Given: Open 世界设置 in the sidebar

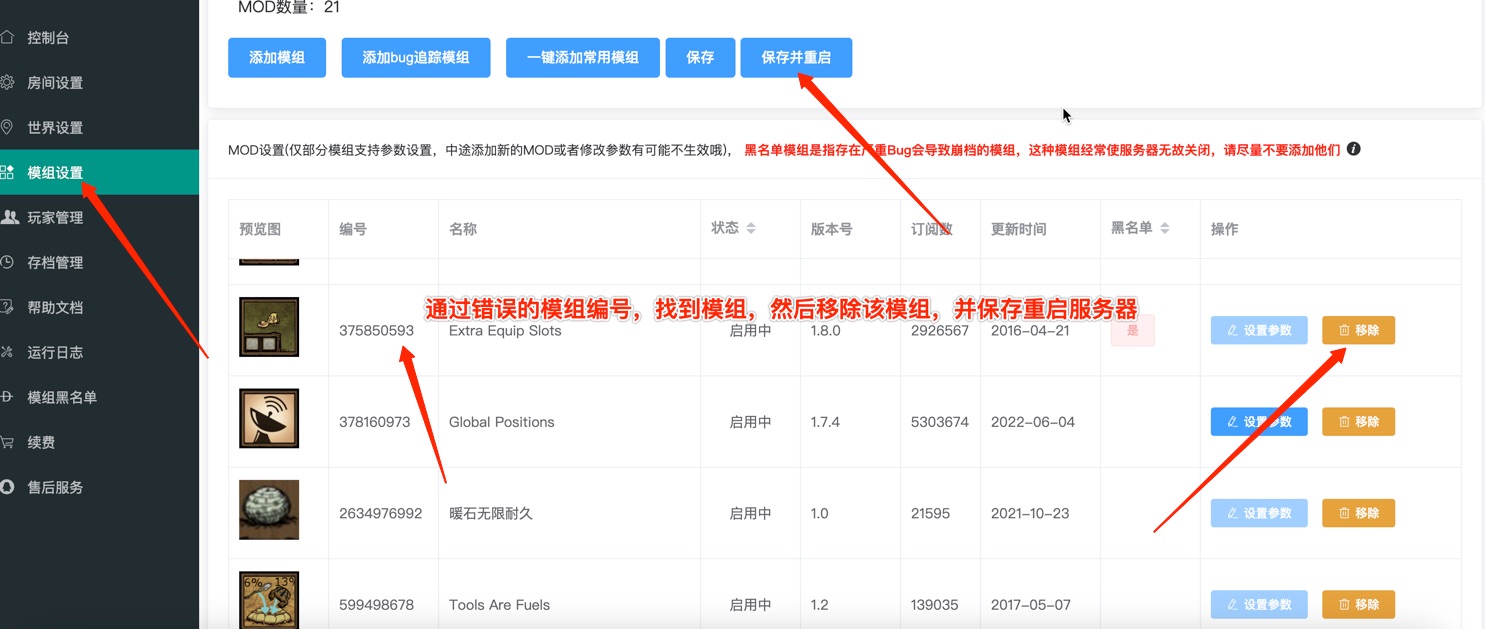Looking at the screenshot, I should (x=55, y=128).
